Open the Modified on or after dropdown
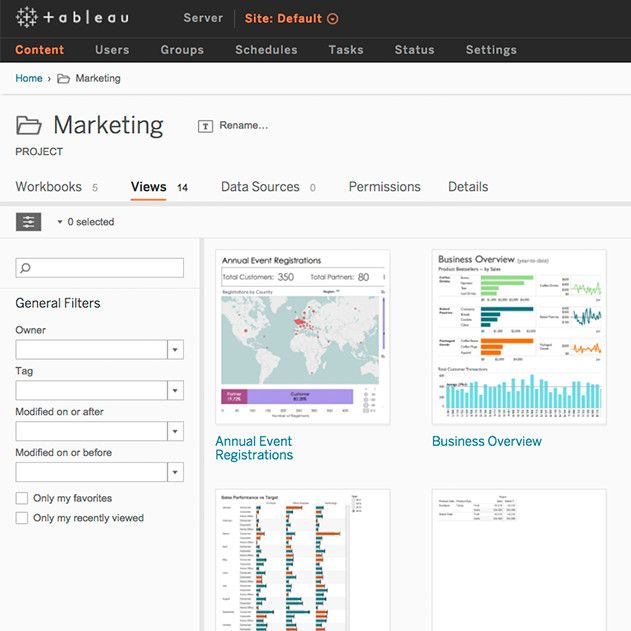Viewport: 631px width, 631px height. point(176,431)
